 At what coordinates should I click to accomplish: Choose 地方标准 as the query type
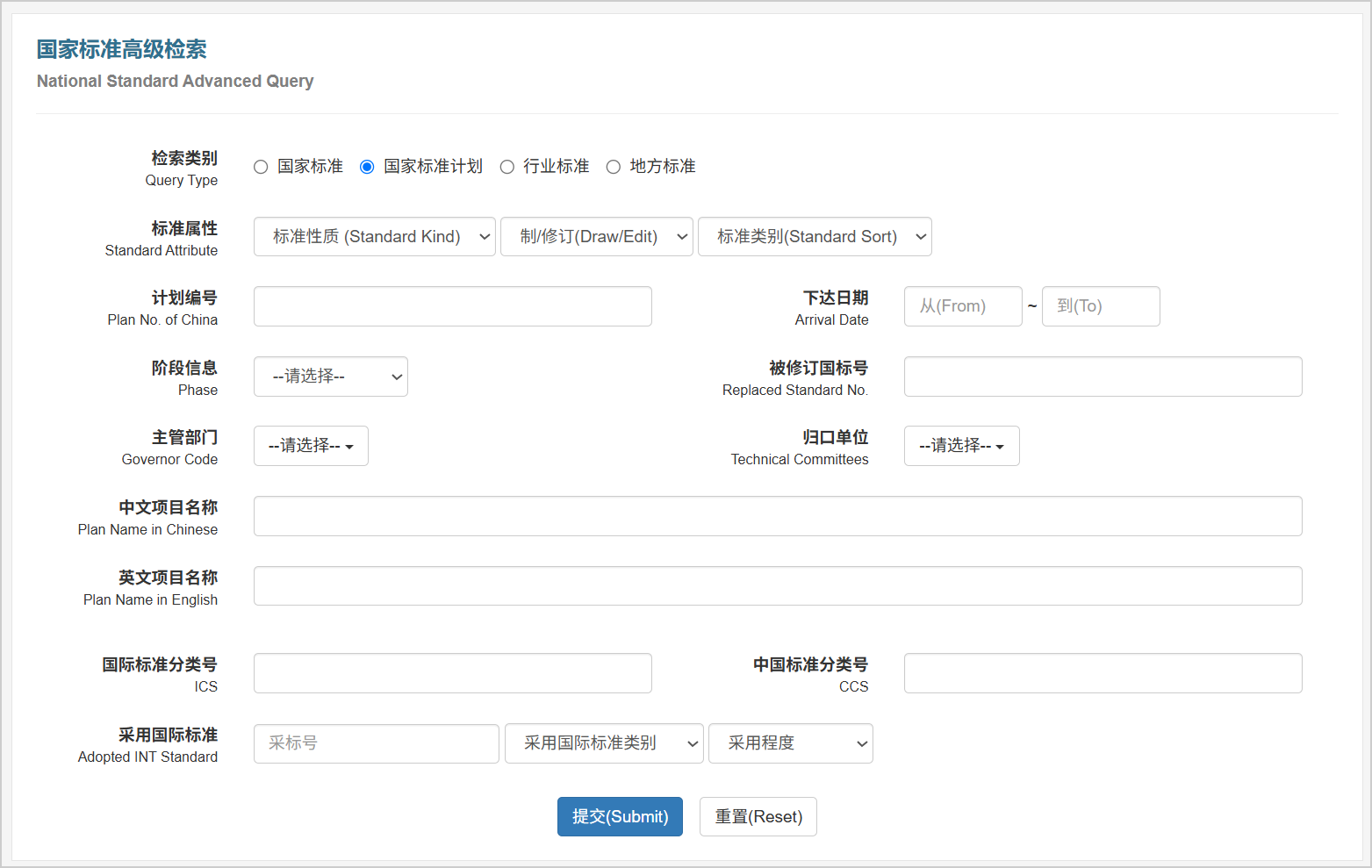pos(613,166)
